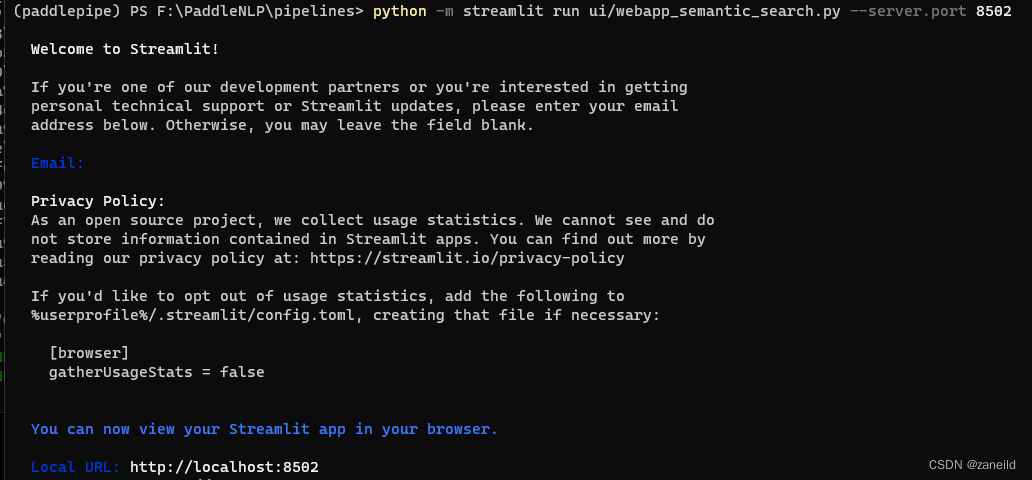Select the '[browser]' config line
This screenshot has width=1032, height=480.
(x=89, y=354)
